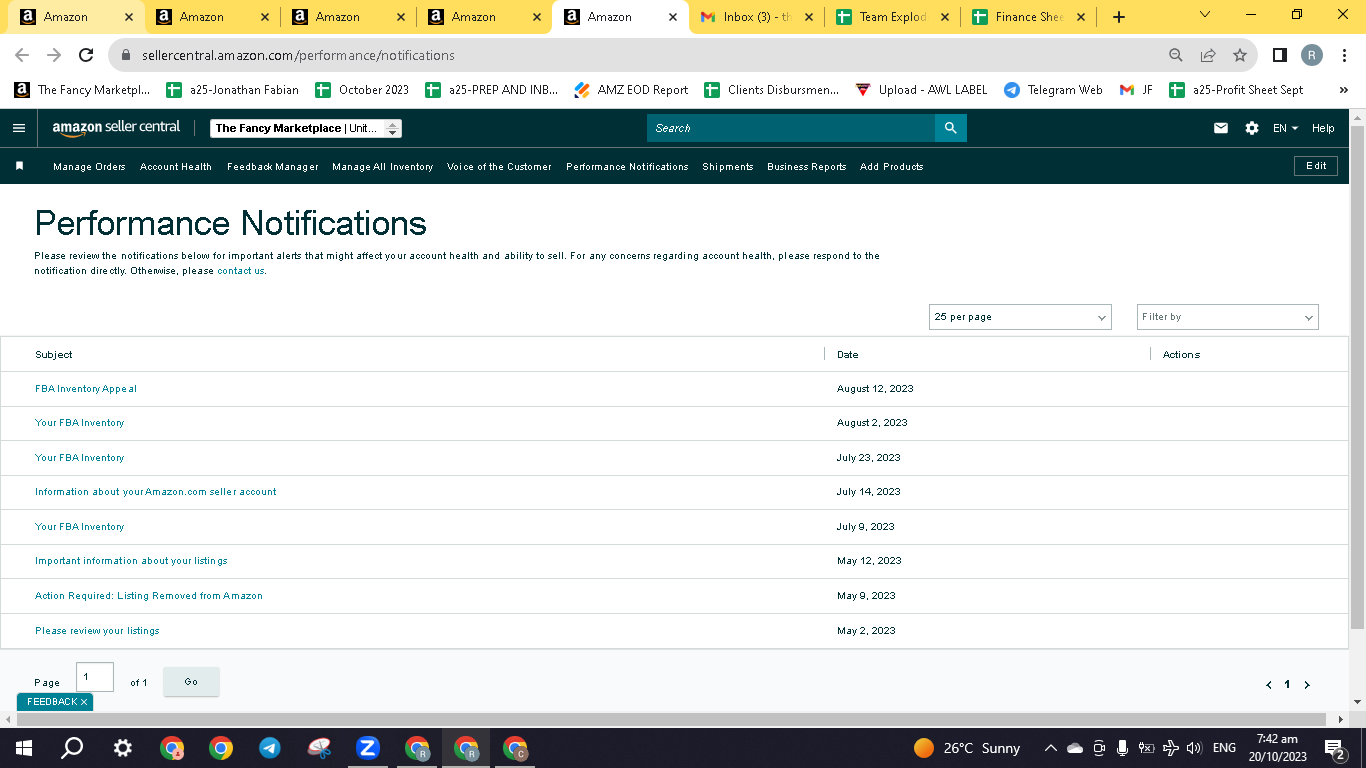The image size is (1366, 768).
Task: Open the Help link in the header
Action: coord(1323,128)
